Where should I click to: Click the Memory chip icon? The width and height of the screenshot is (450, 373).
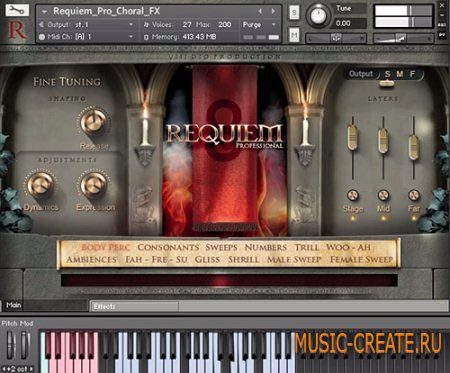[x=146, y=37]
